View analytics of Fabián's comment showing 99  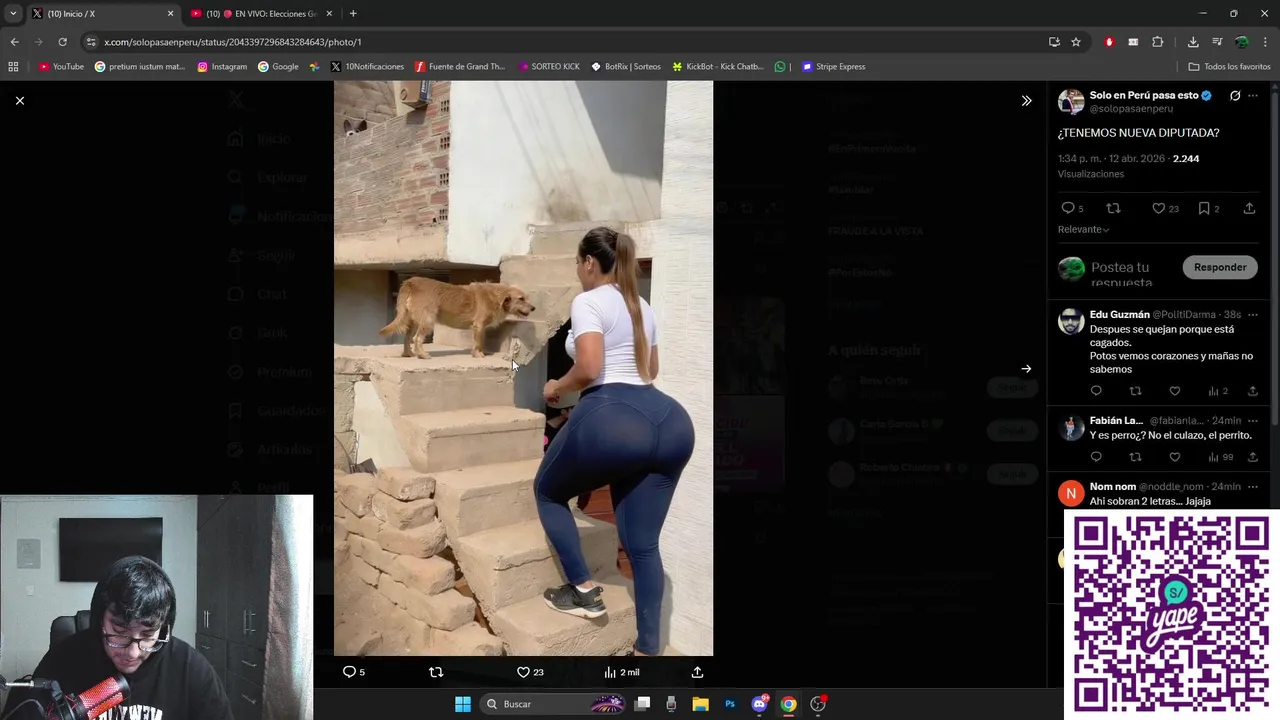click(x=1220, y=457)
